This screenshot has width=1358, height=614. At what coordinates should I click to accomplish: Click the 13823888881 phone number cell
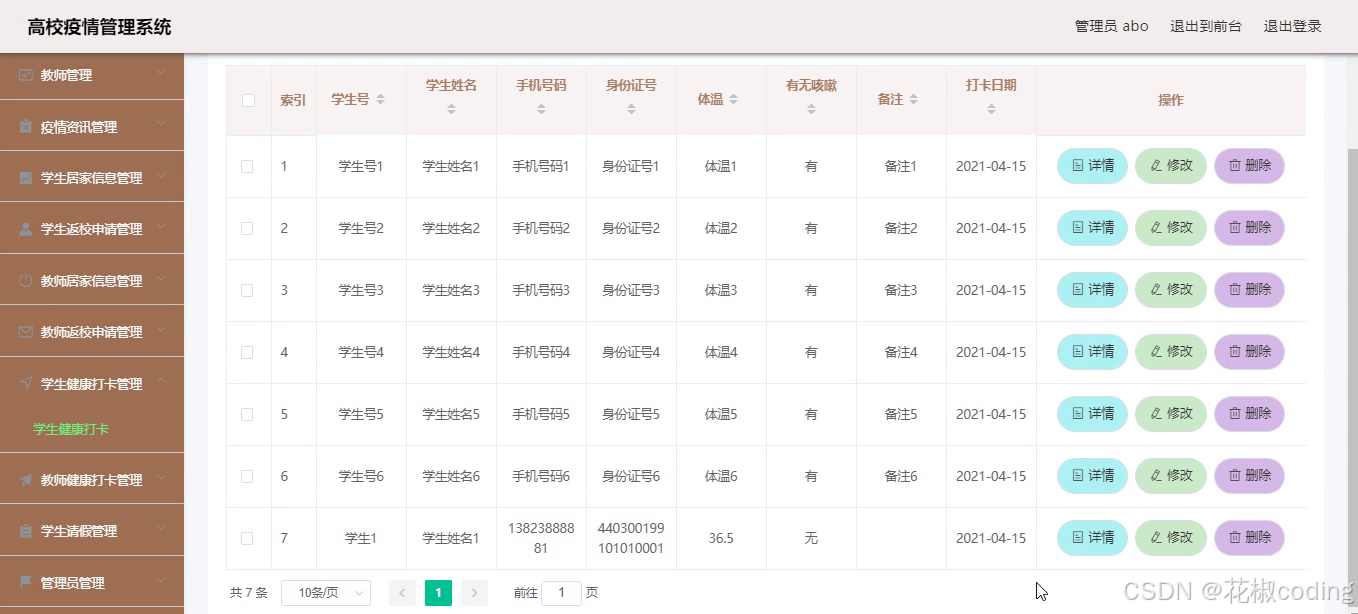click(541, 538)
